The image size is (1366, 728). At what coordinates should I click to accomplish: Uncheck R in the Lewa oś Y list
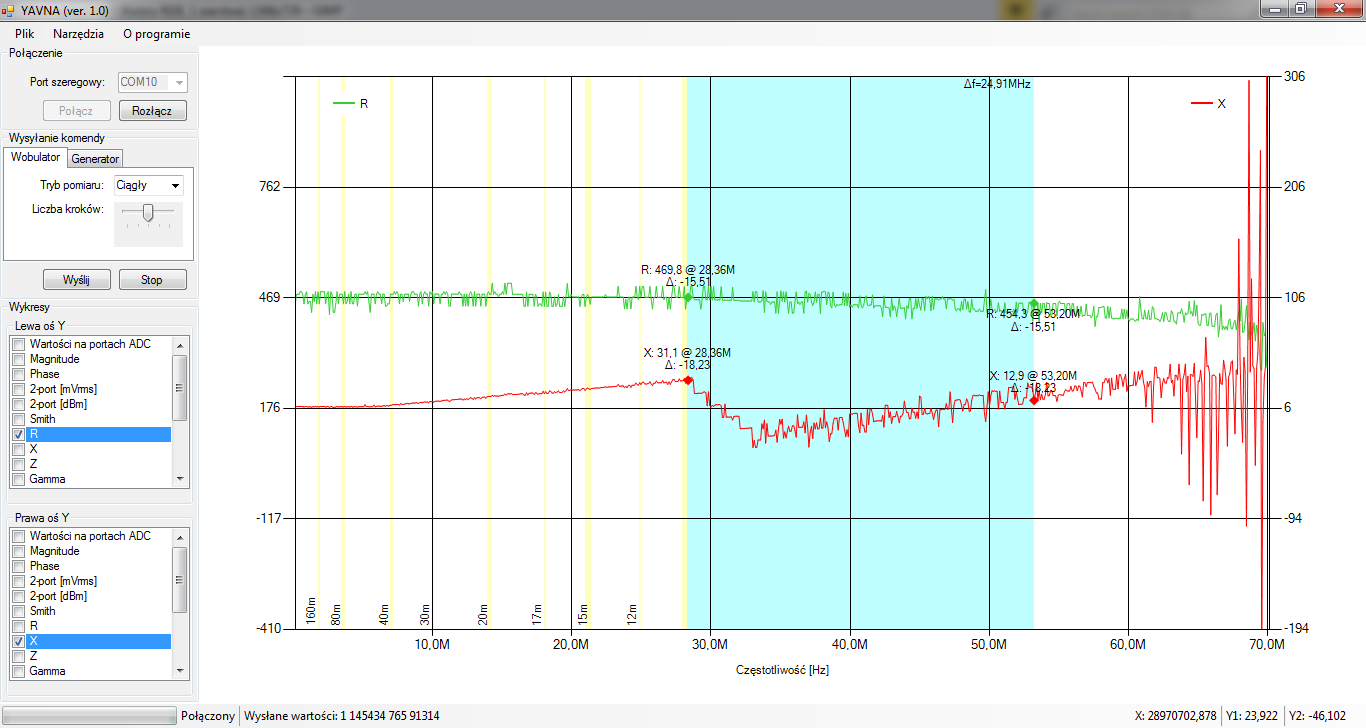tap(18, 435)
